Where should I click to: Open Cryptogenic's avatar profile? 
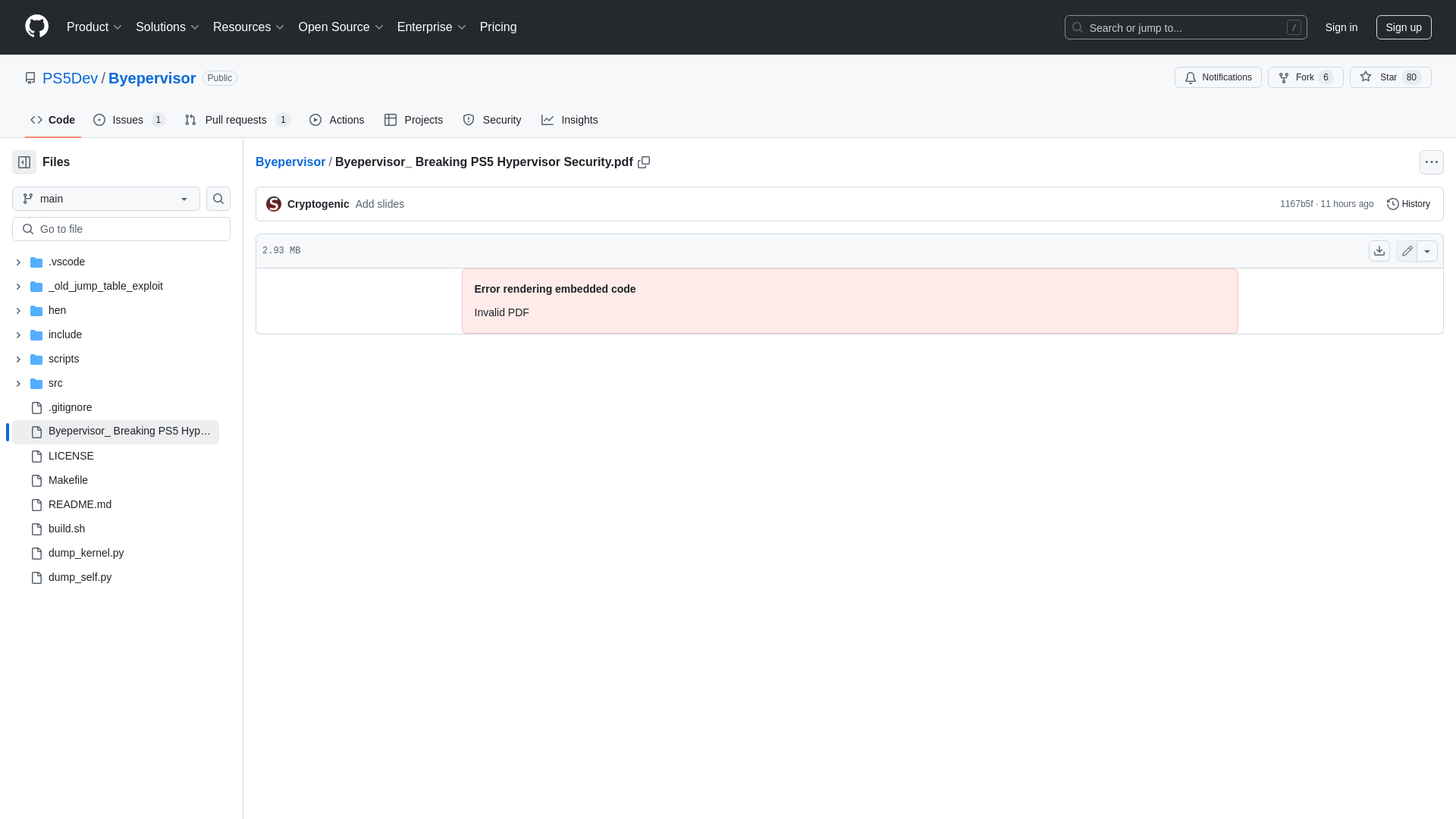click(x=274, y=204)
